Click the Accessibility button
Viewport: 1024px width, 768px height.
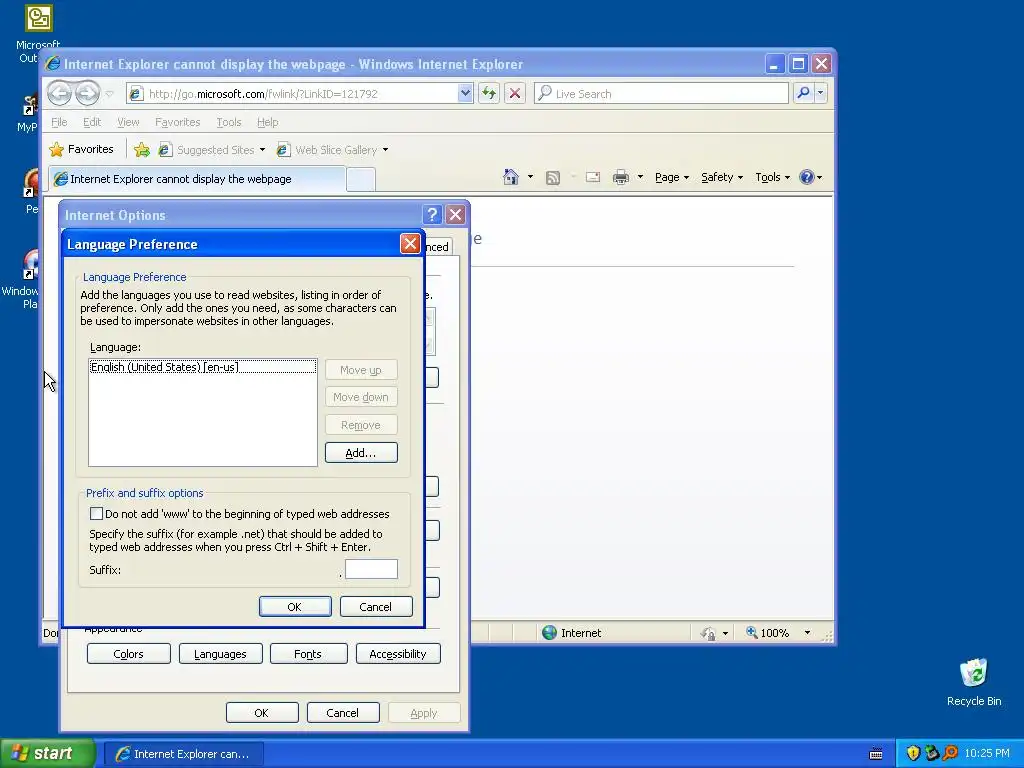tap(398, 654)
